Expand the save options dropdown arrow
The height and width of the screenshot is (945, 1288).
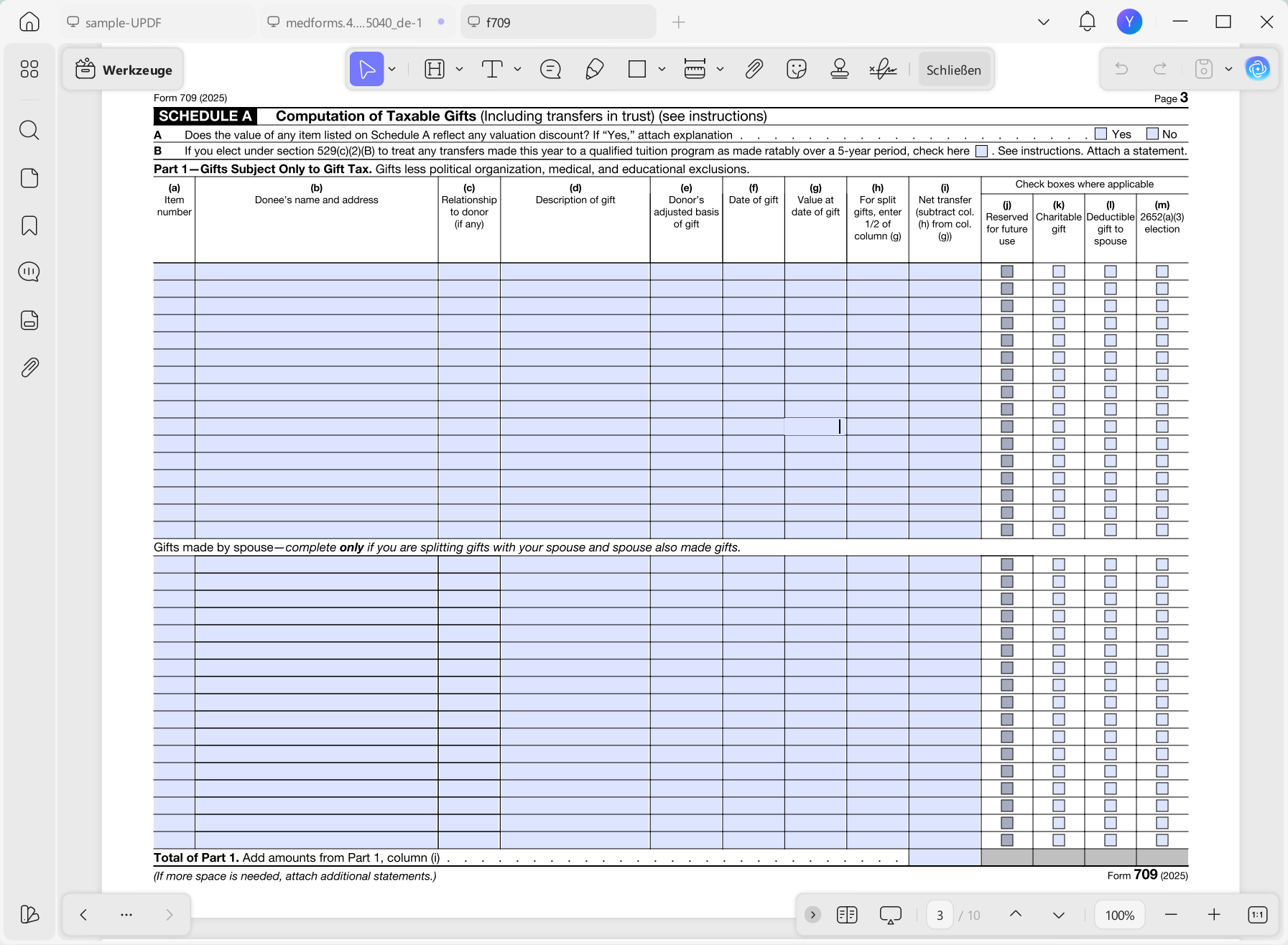1228,69
